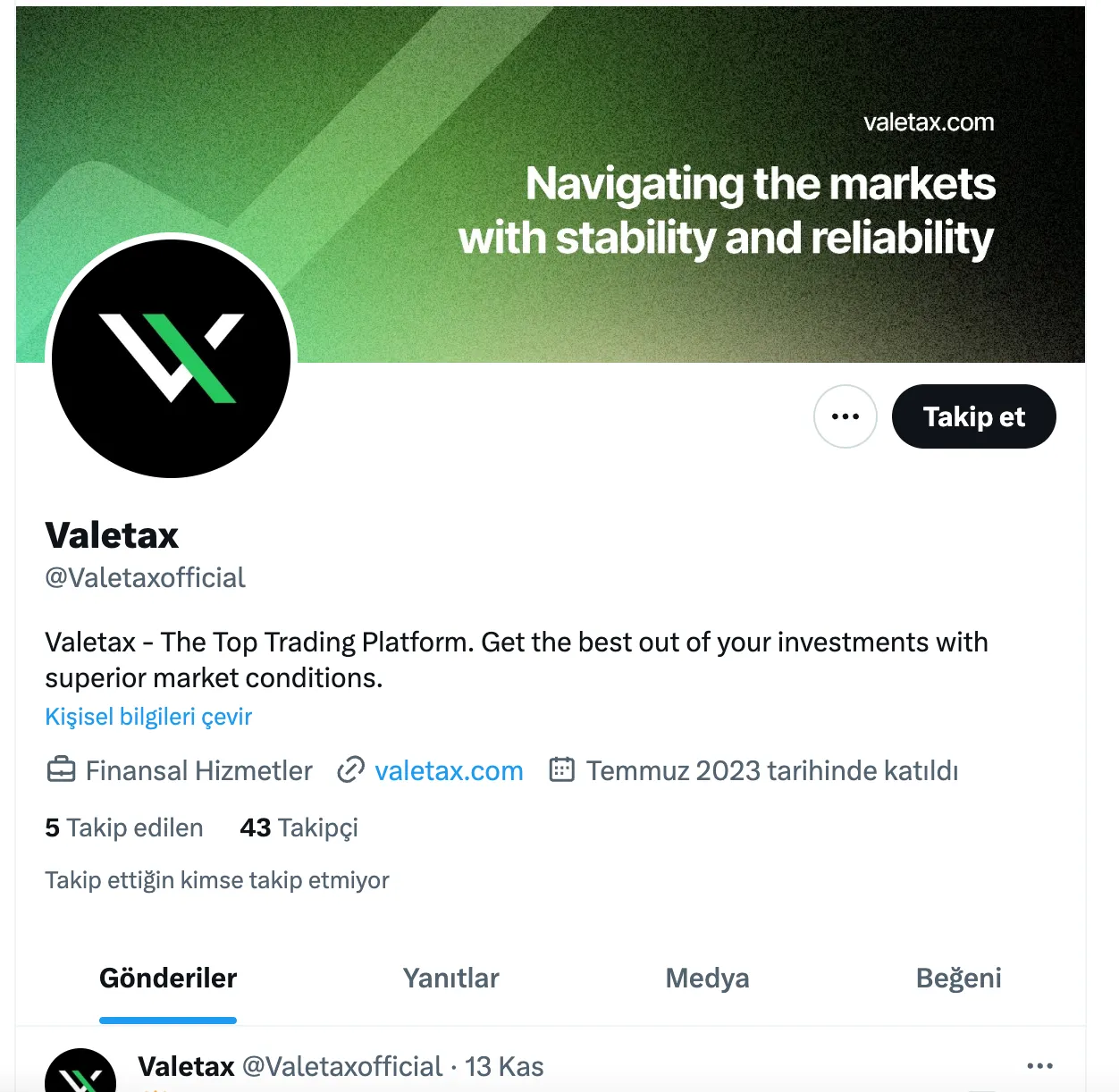View the 43 Takipçi followers list
The height and width of the screenshot is (1092, 1119).
tap(299, 827)
